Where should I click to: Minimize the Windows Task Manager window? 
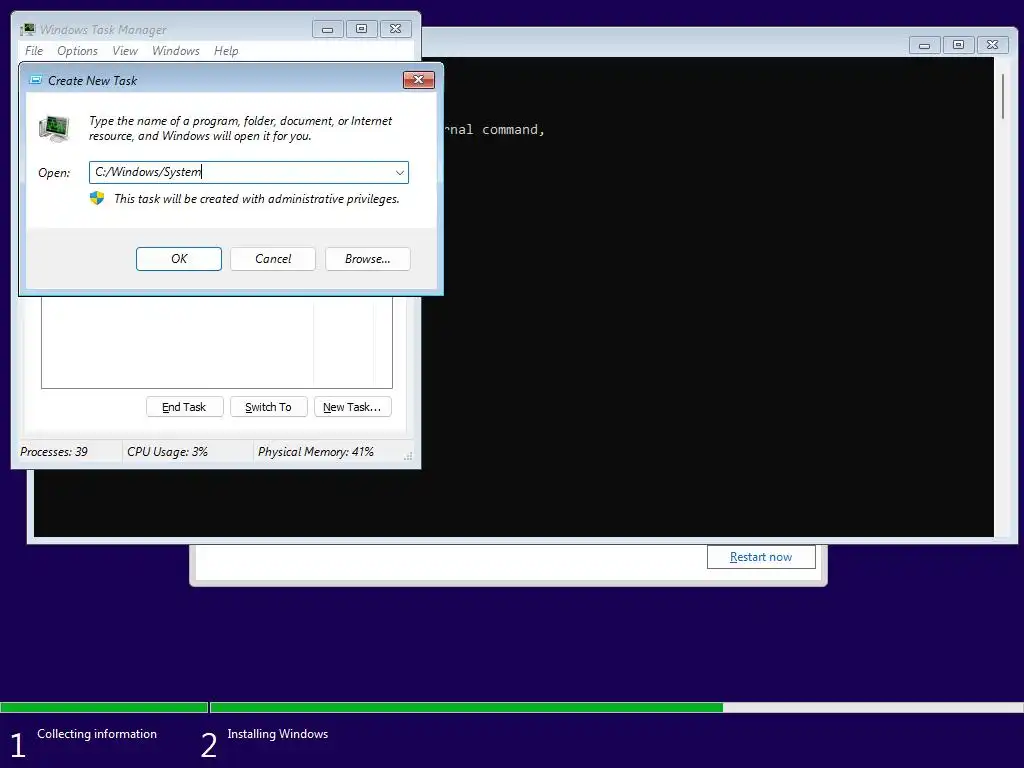point(328,29)
